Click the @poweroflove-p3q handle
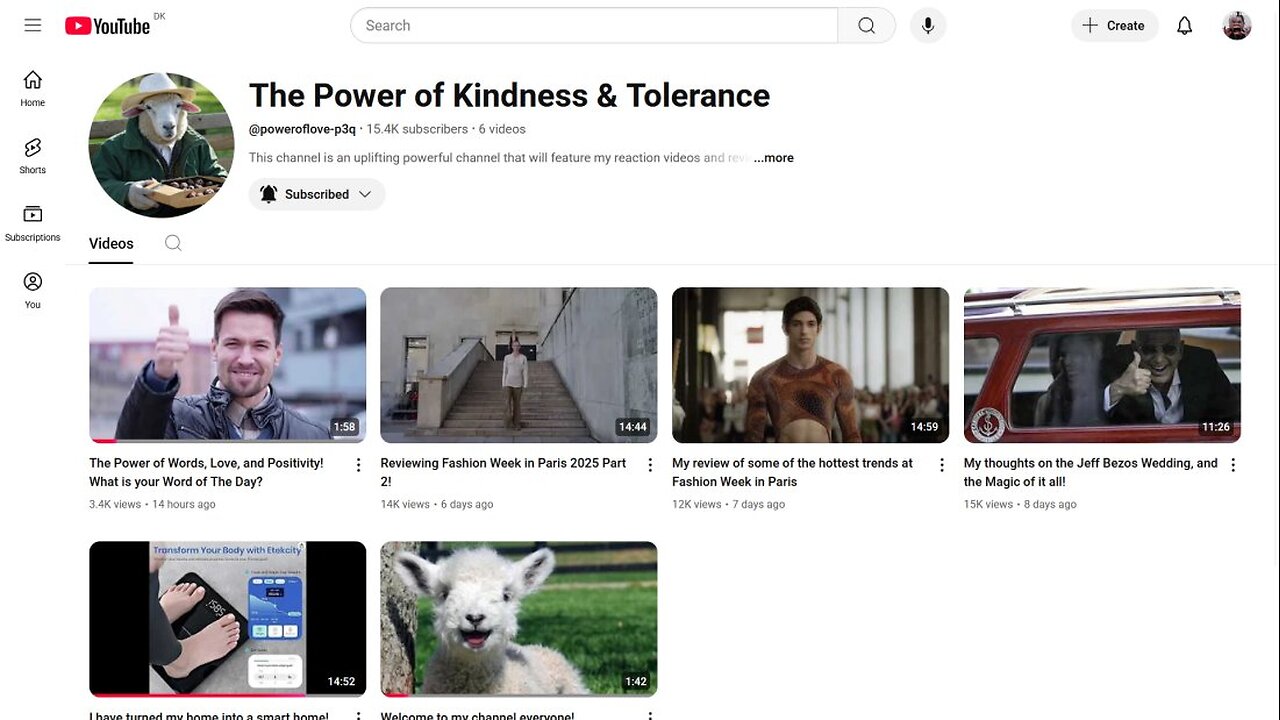Viewport: 1280px width, 720px height. click(302, 129)
